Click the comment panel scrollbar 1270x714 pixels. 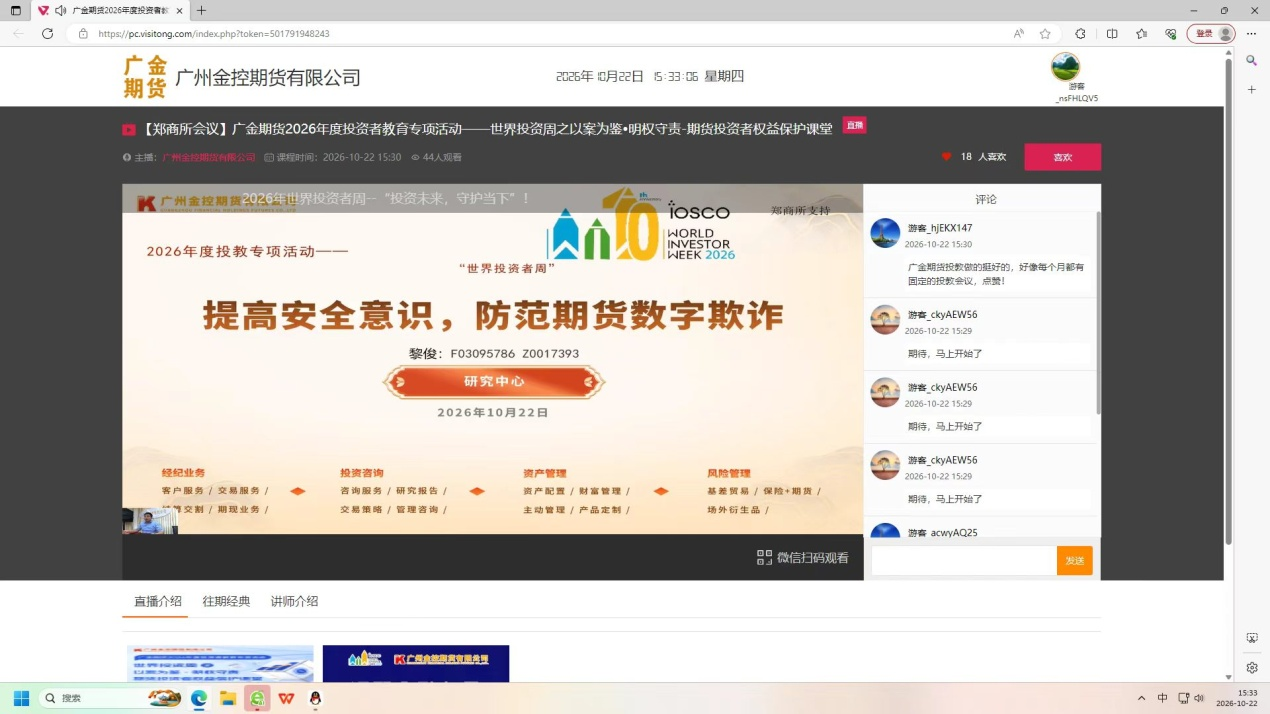[1099, 312]
